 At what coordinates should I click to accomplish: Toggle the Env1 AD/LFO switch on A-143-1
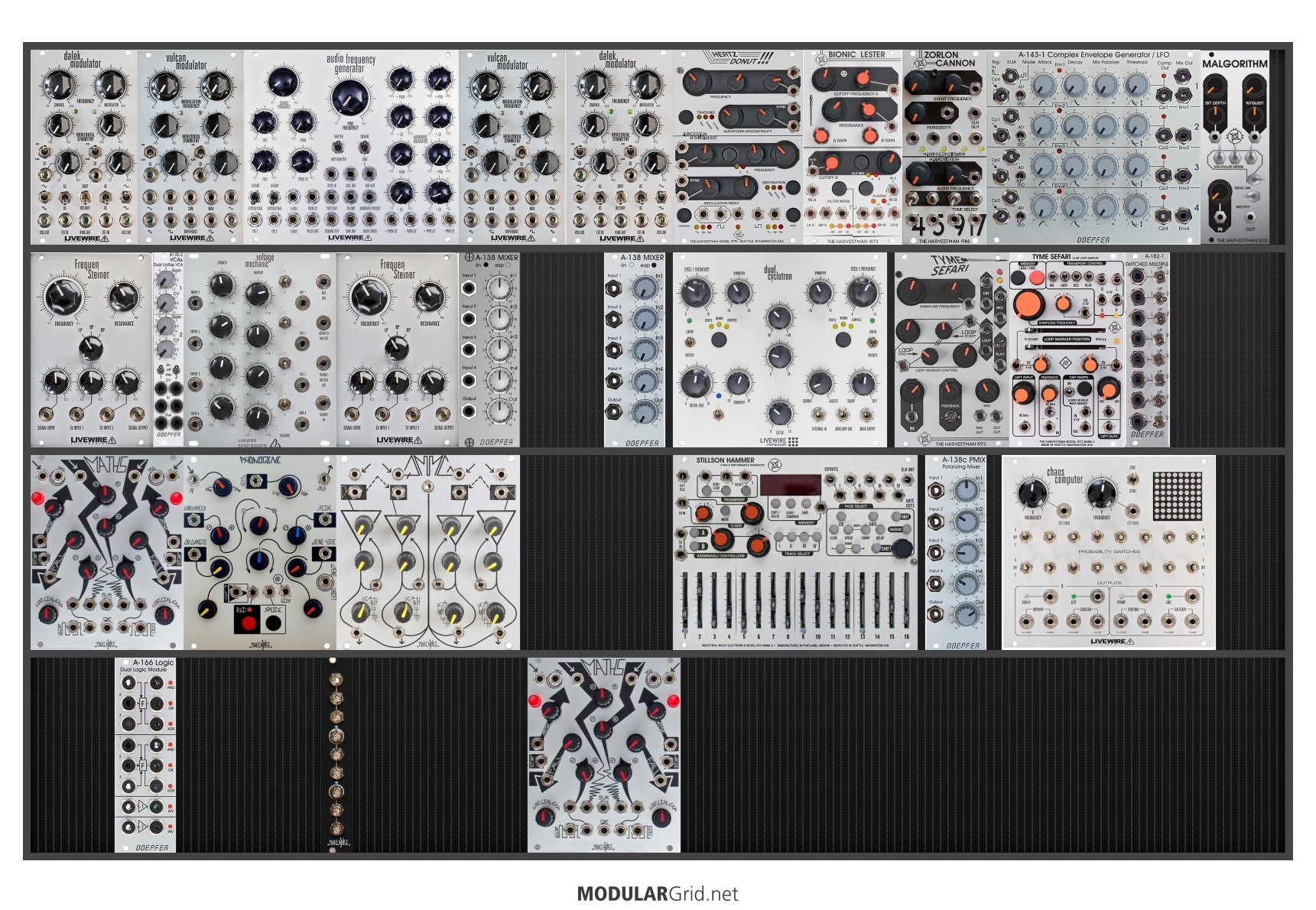[1020, 95]
